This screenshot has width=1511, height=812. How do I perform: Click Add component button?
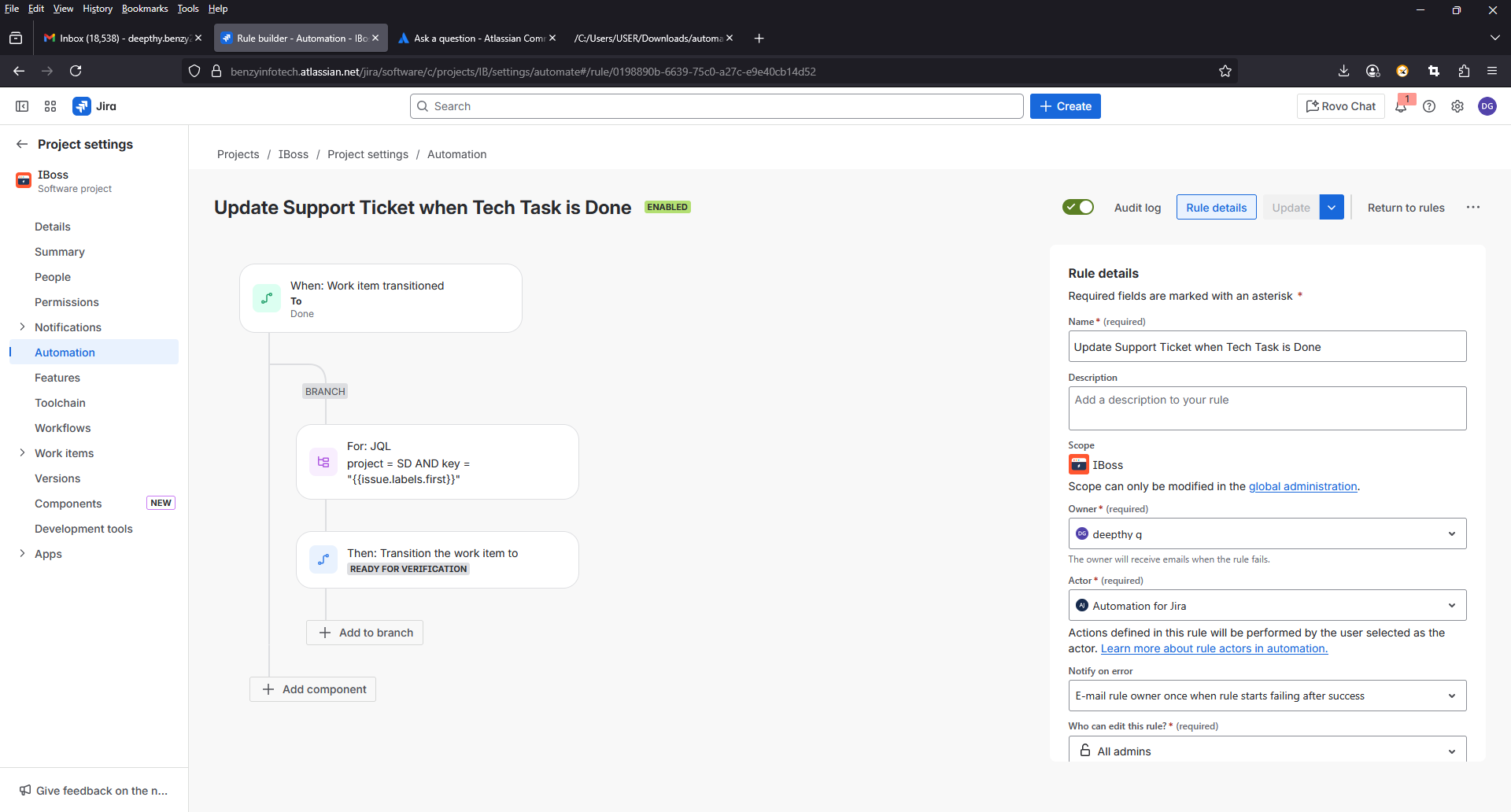[x=313, y=689]
